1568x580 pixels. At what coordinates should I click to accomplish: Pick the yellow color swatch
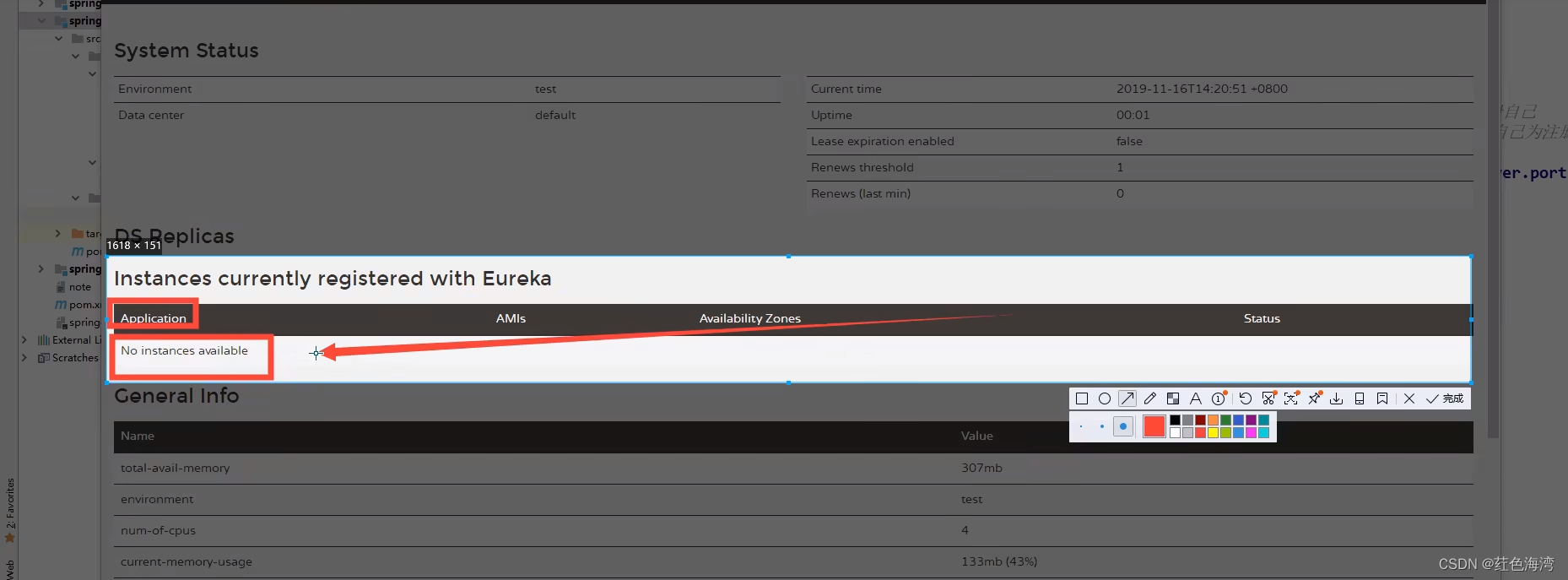[x=1213, y=432]
